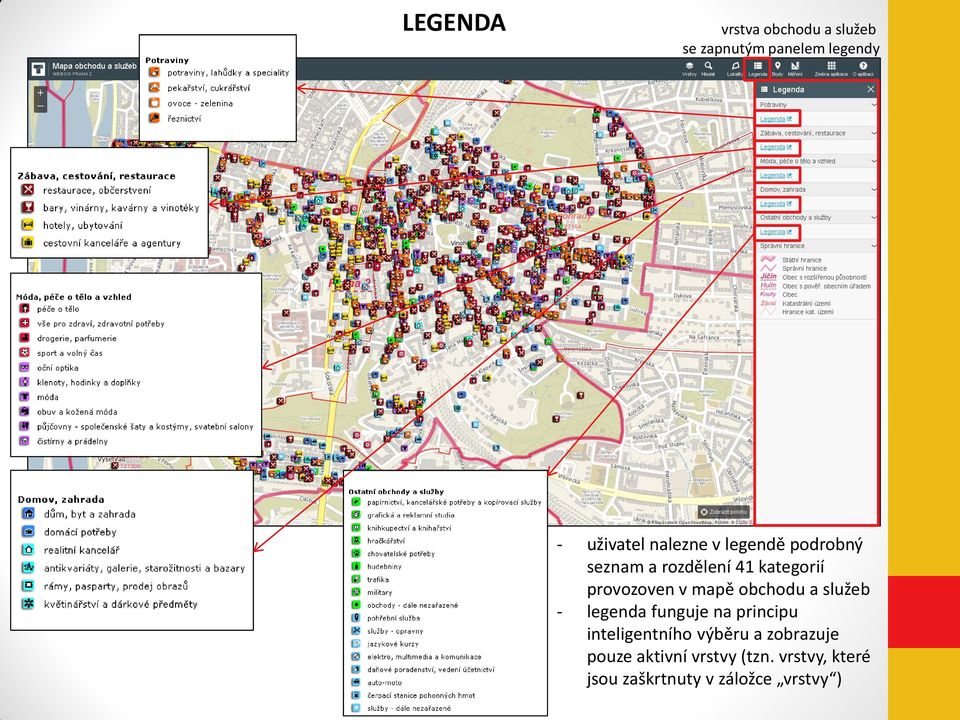
Task: Click the potraviny, lahůdky a speciality icon
Action: pyautogui.click(x=154, y=72)
